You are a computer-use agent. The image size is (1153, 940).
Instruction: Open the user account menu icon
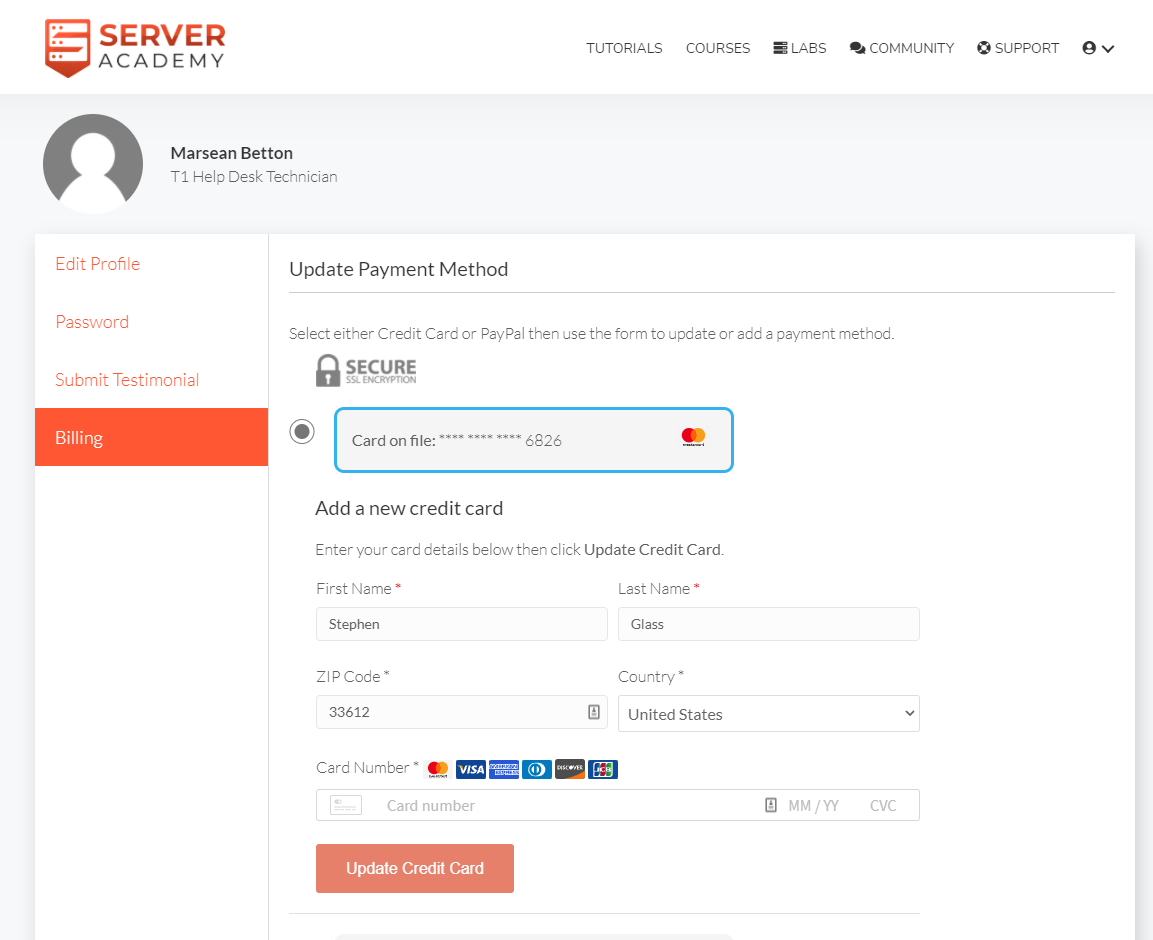1098,48
